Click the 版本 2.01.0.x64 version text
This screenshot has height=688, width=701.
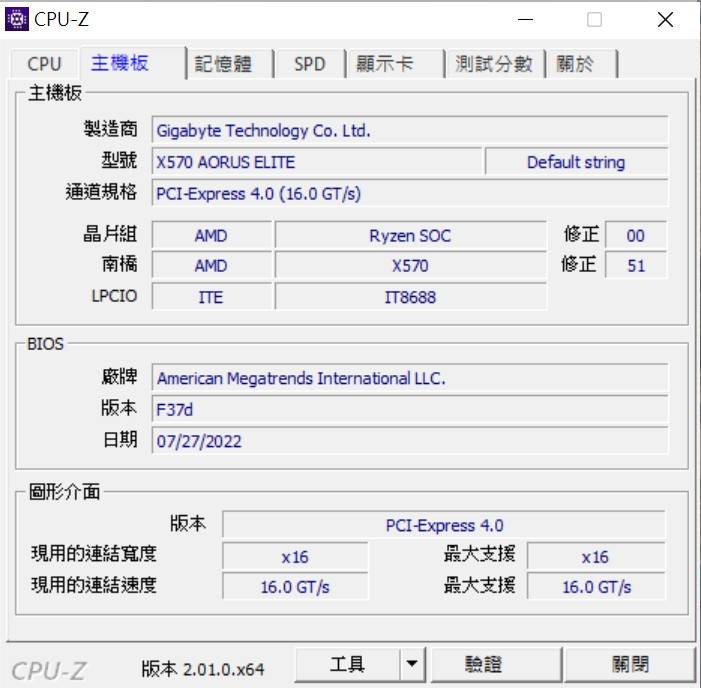[x=203, y=669]
